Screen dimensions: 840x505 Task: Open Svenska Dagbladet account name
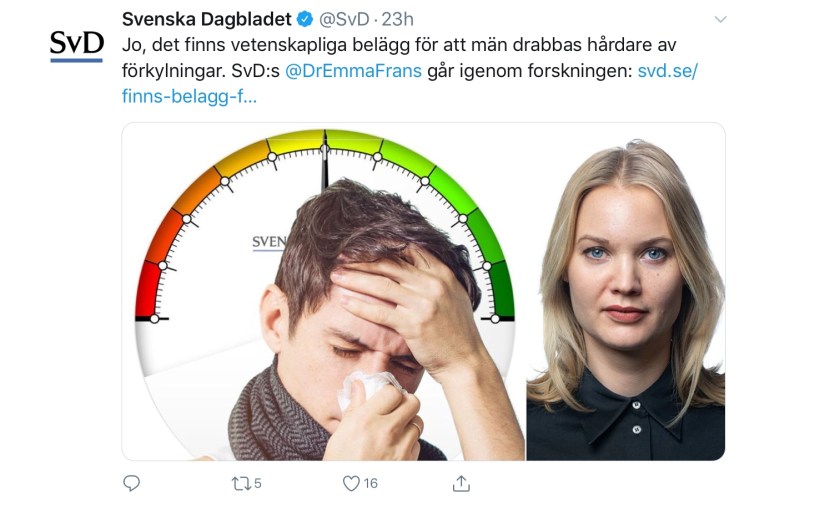tap(206, 19)
